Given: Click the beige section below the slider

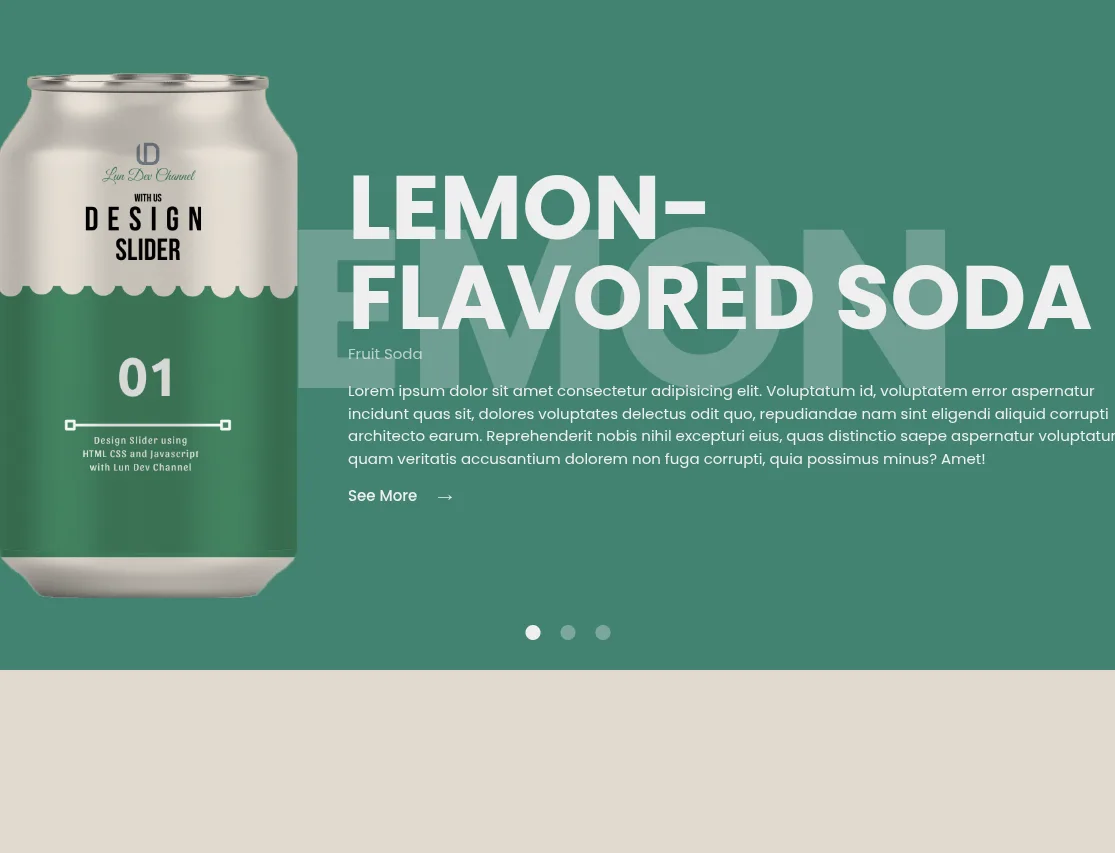Looking at the screenshot, I should 558,761.
